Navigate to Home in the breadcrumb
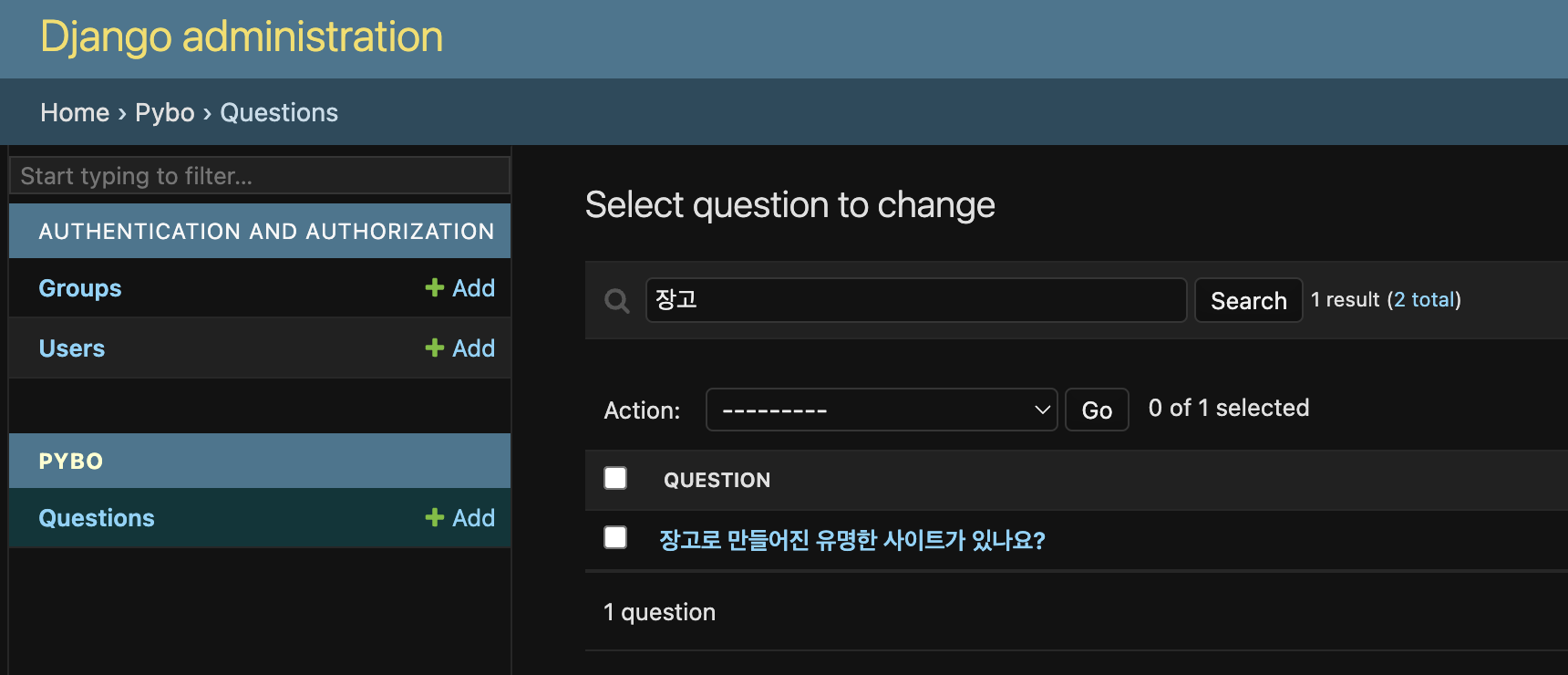Image resolution: width=1568 pixels, height=675 pixels. click(75, 112)
